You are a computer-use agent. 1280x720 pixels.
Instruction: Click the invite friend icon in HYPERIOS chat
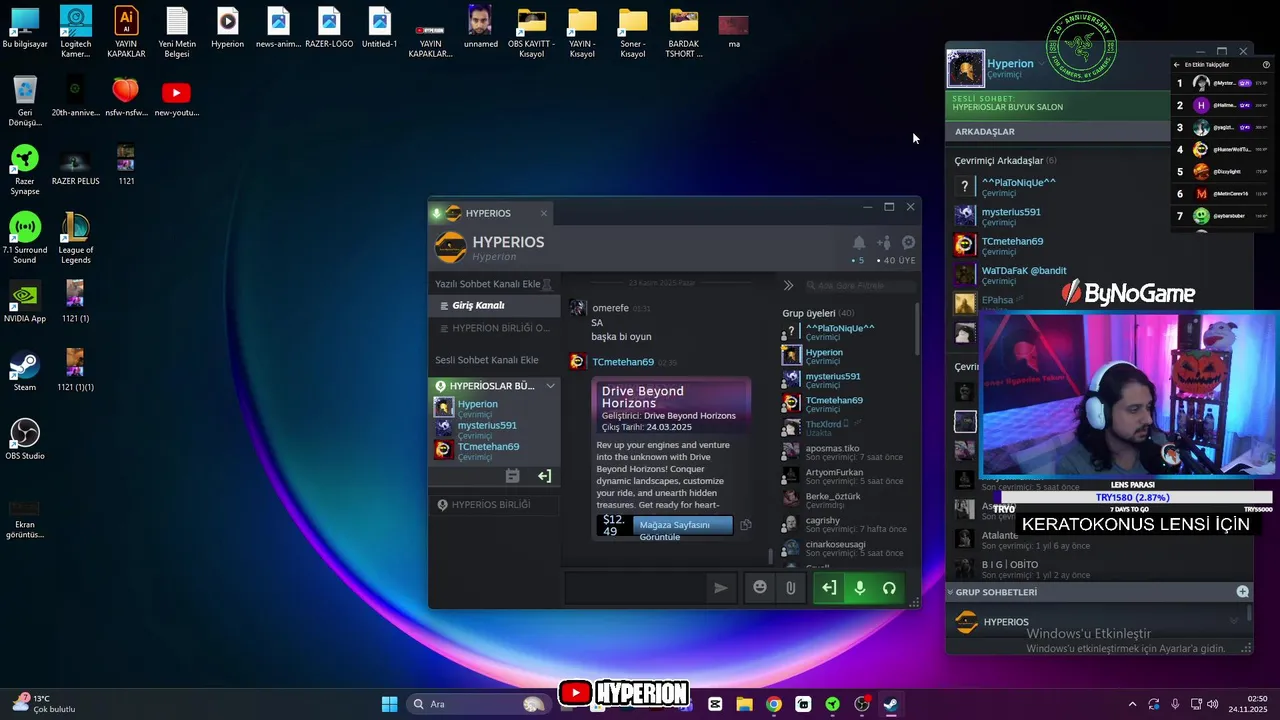click(x=884, y=243)
